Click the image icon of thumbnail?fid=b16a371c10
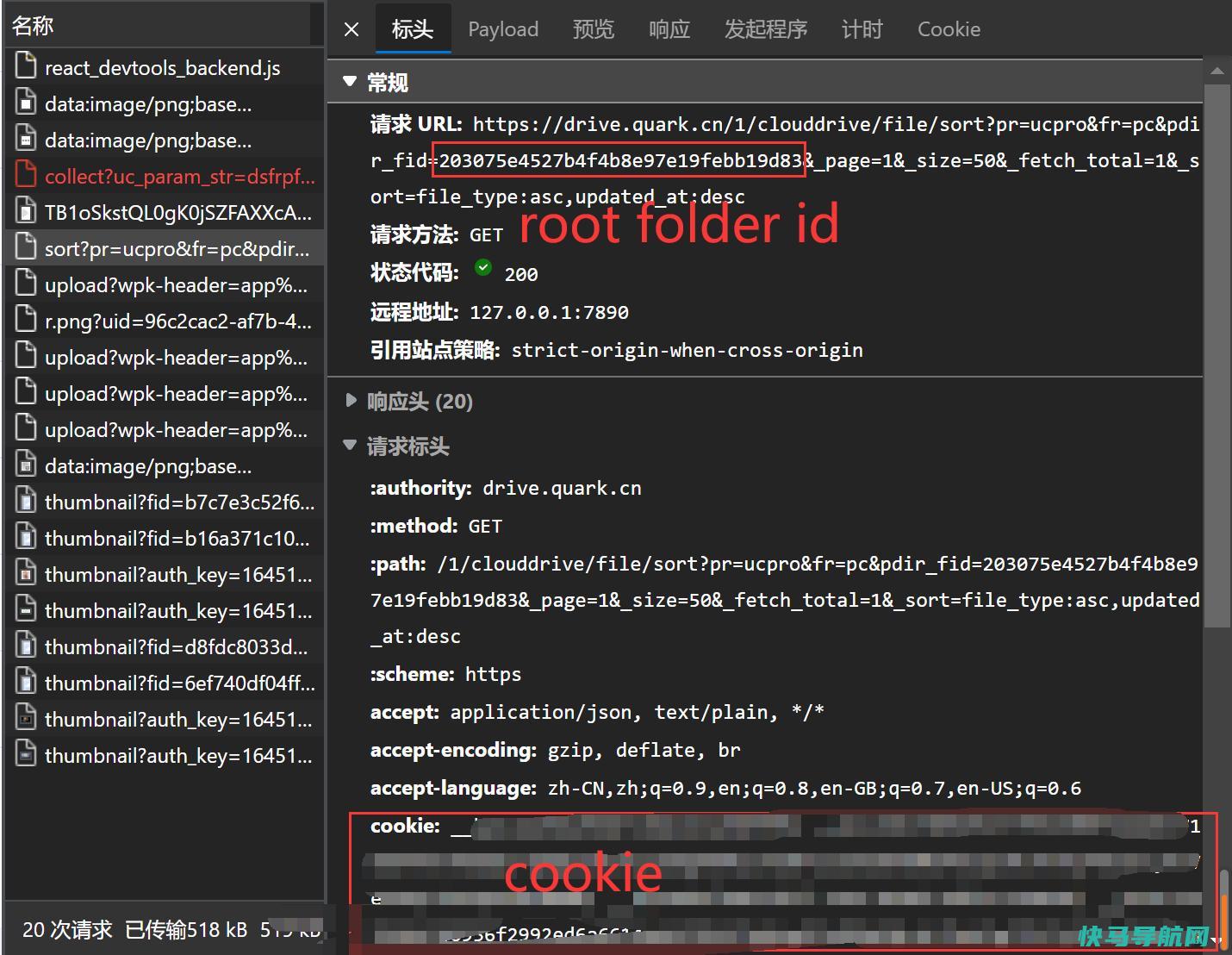The height and width of the screenshot is (955, 1232). point(26,538)
